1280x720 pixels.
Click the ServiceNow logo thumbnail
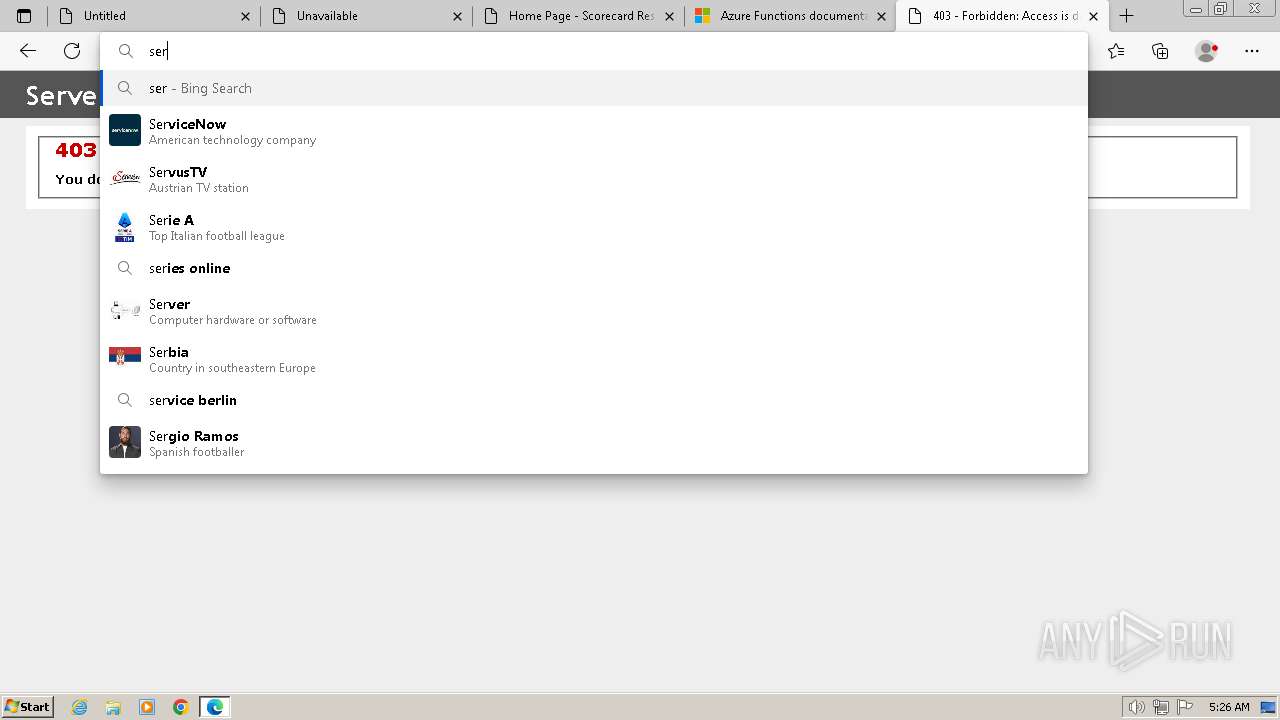coord(125,130)
